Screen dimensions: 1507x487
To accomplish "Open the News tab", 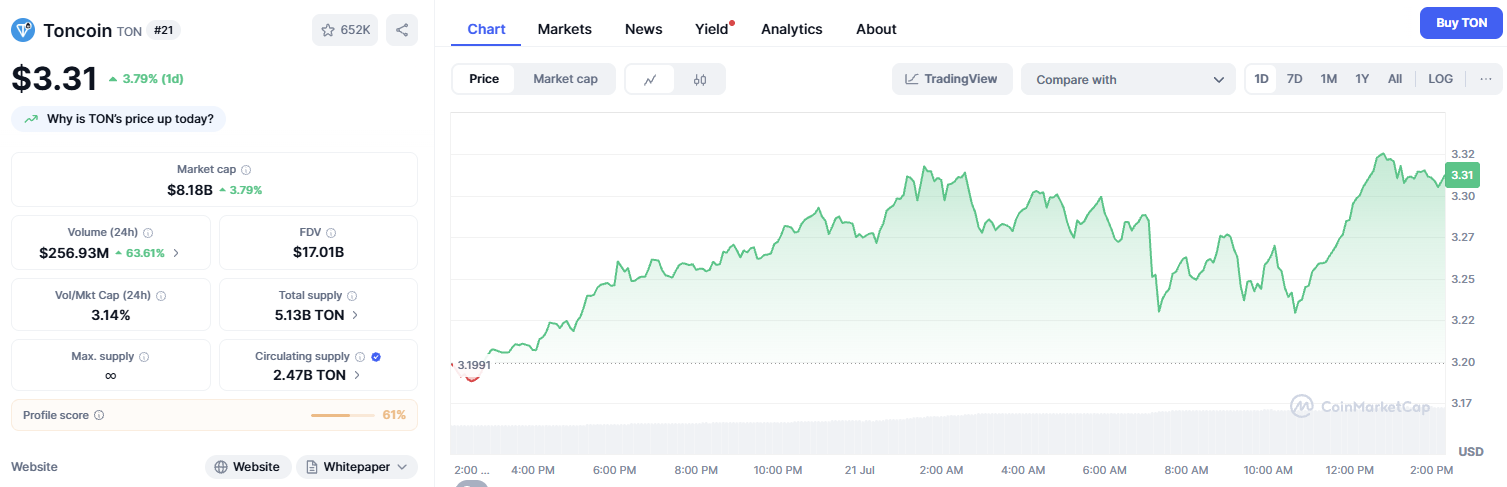I will click(x=644, y=29).
